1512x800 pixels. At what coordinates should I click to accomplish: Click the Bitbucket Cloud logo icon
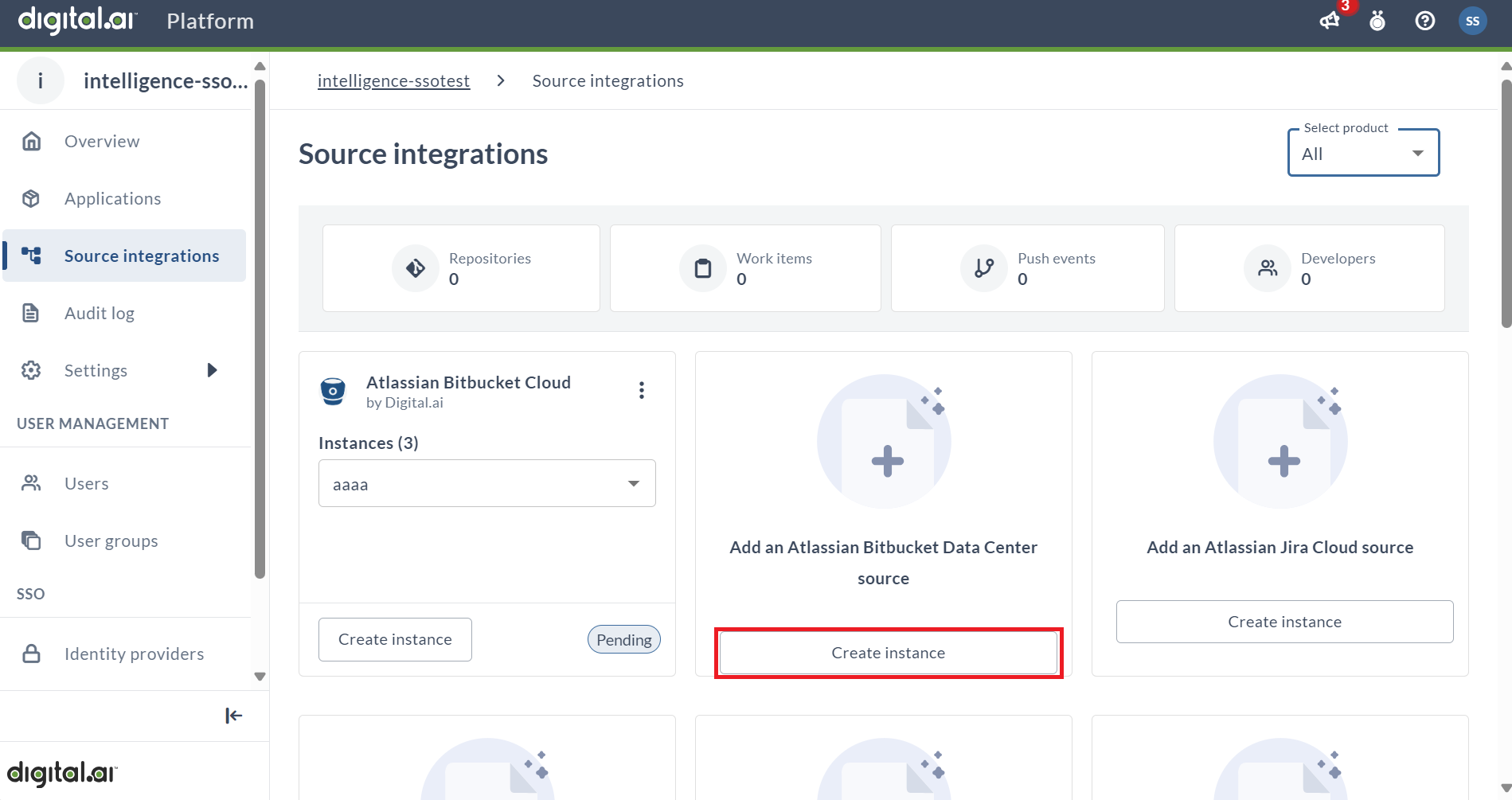tap(333, 391)
